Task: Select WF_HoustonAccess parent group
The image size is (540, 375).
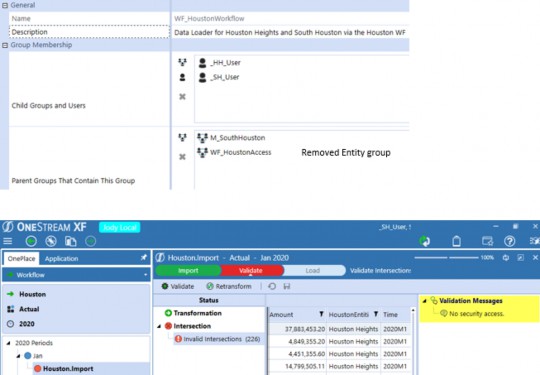Action: tap(240, 152)
